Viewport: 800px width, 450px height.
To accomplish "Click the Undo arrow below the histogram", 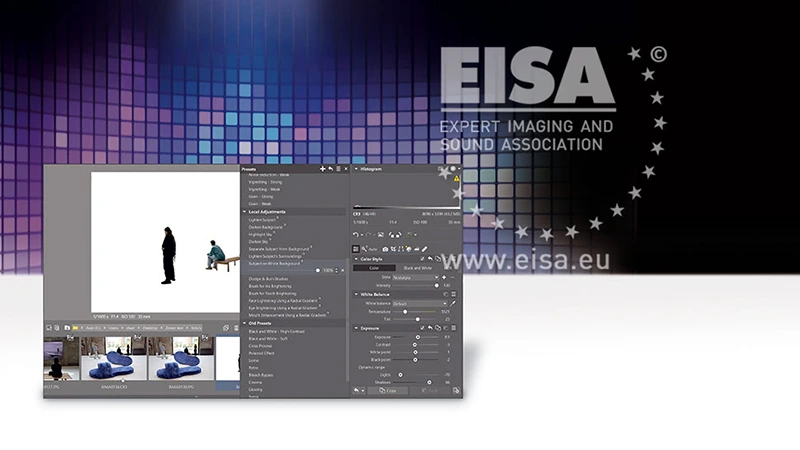I will [x=356, y=235].
